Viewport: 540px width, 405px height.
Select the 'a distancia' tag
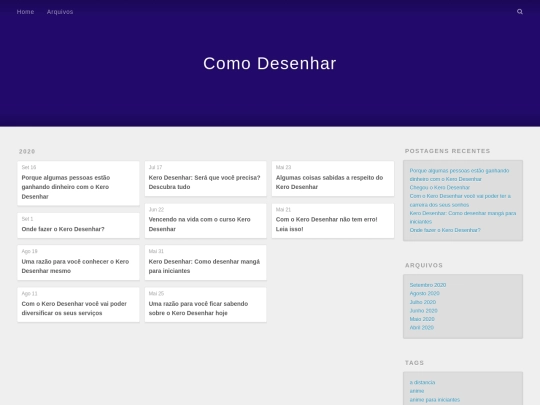click(422, 382)
